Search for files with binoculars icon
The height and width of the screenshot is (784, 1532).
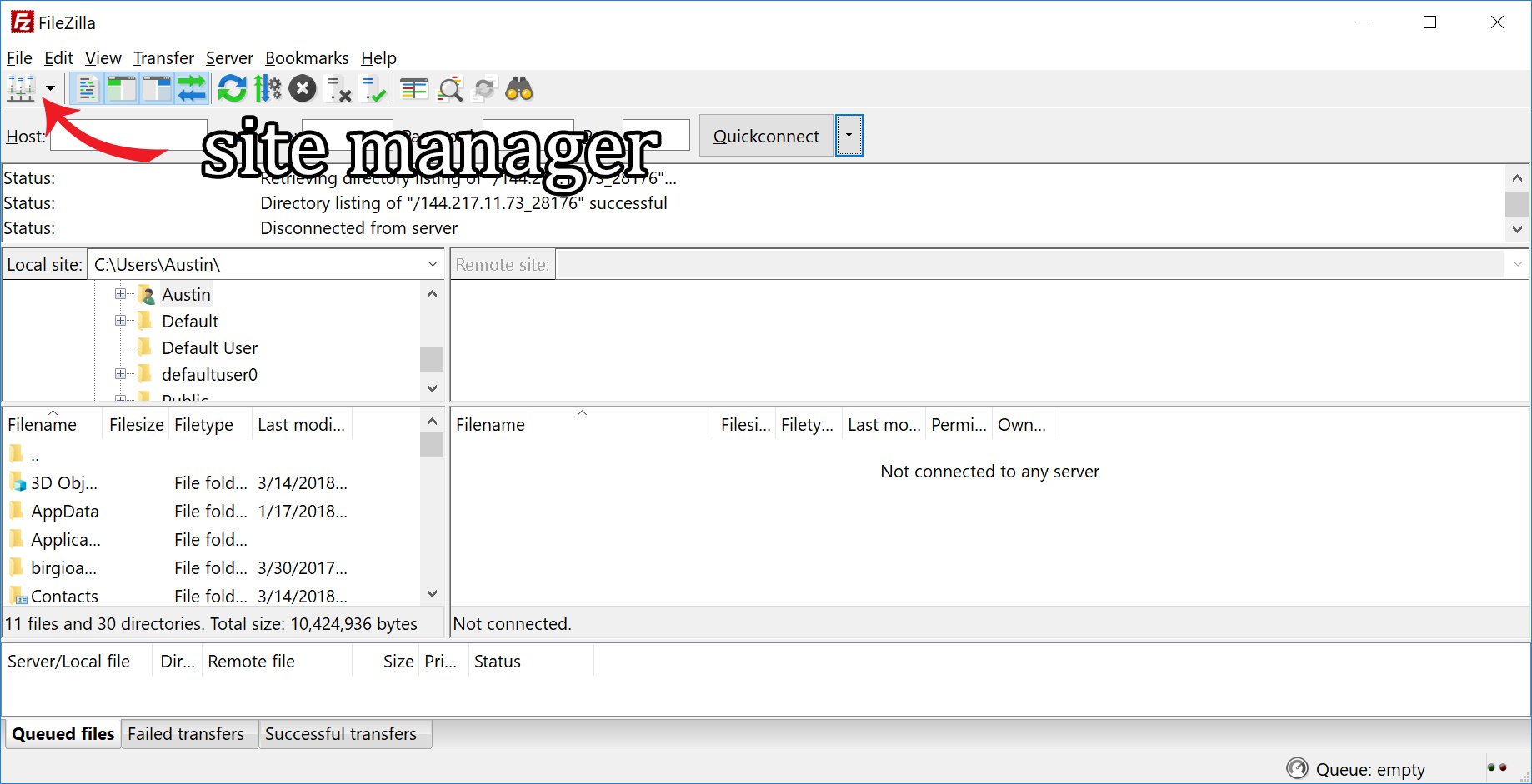coord(519,88)
